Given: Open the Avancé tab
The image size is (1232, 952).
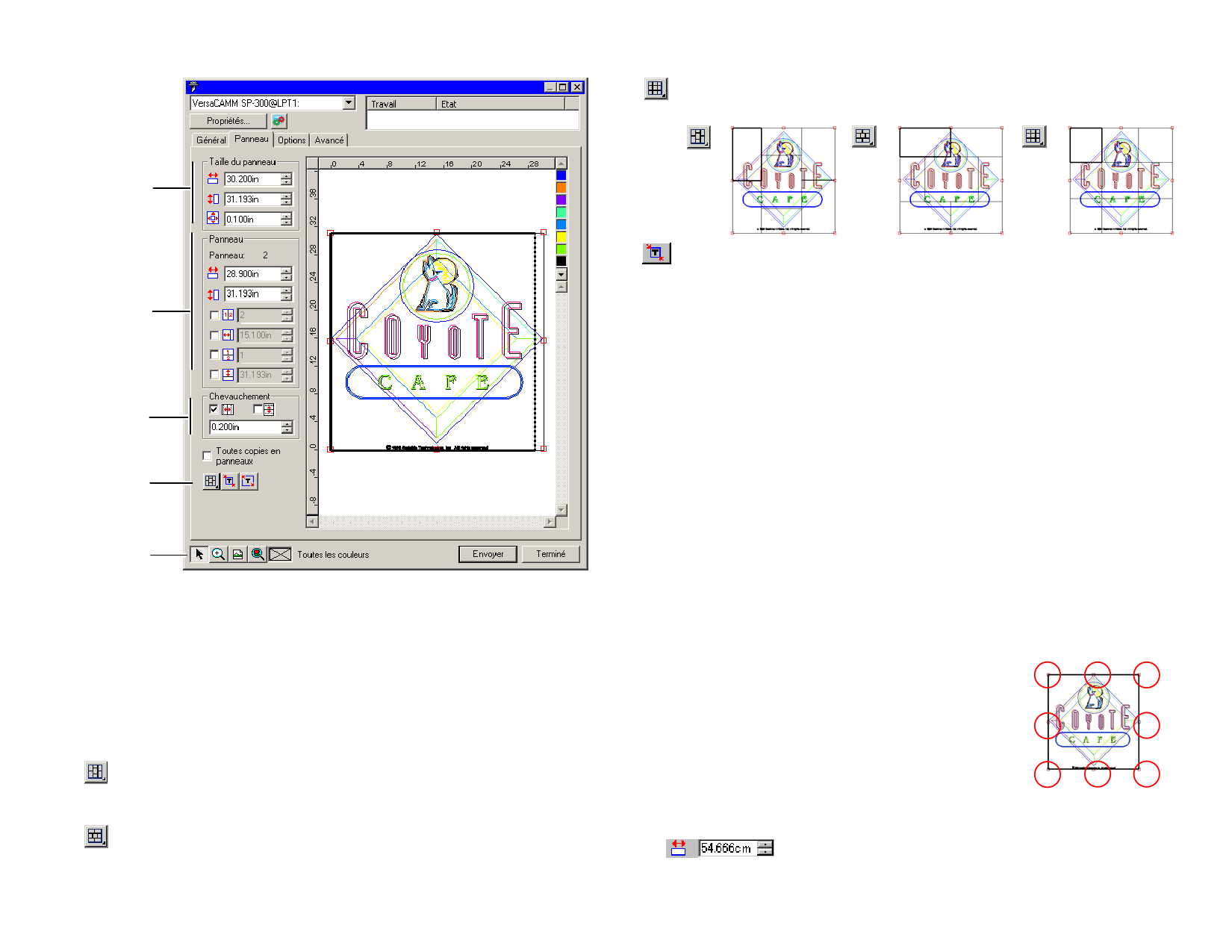Looking at the screenshot, I should click(329, 140).
